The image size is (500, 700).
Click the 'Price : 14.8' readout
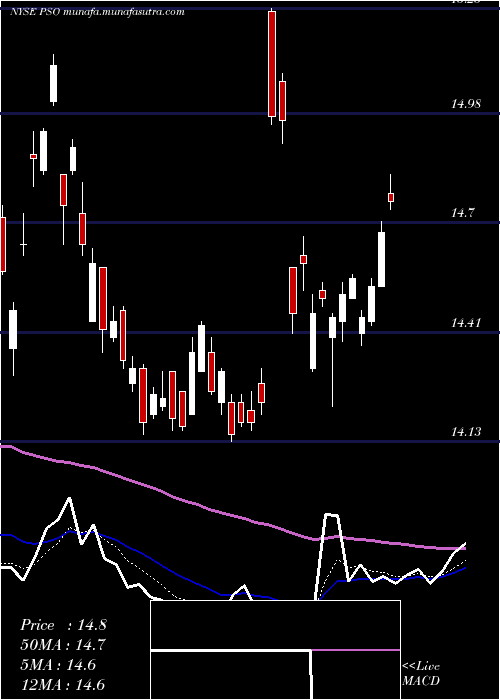click(x=63, y=625)
